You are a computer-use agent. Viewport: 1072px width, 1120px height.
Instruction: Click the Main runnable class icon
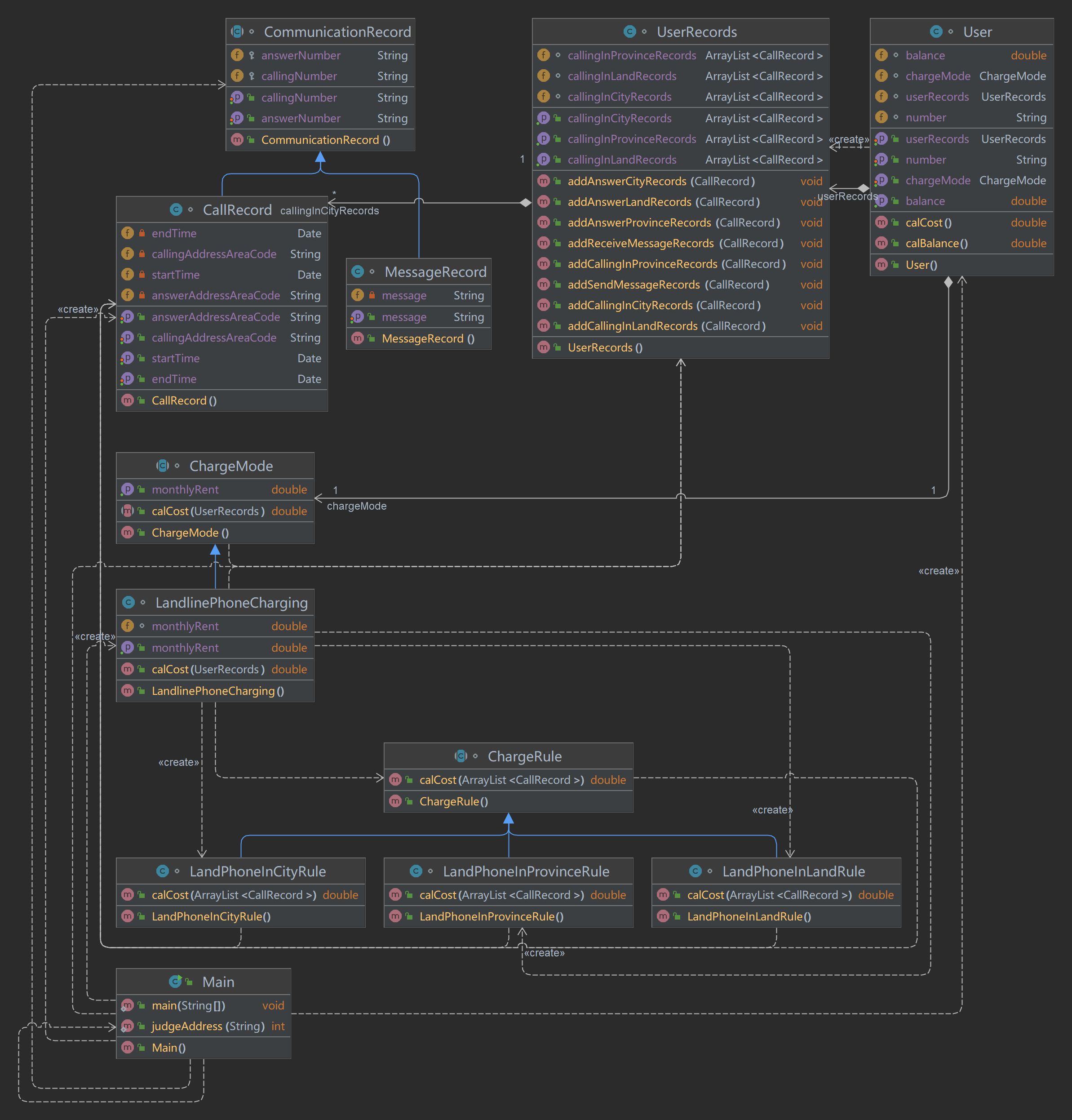tap(175, 982)
